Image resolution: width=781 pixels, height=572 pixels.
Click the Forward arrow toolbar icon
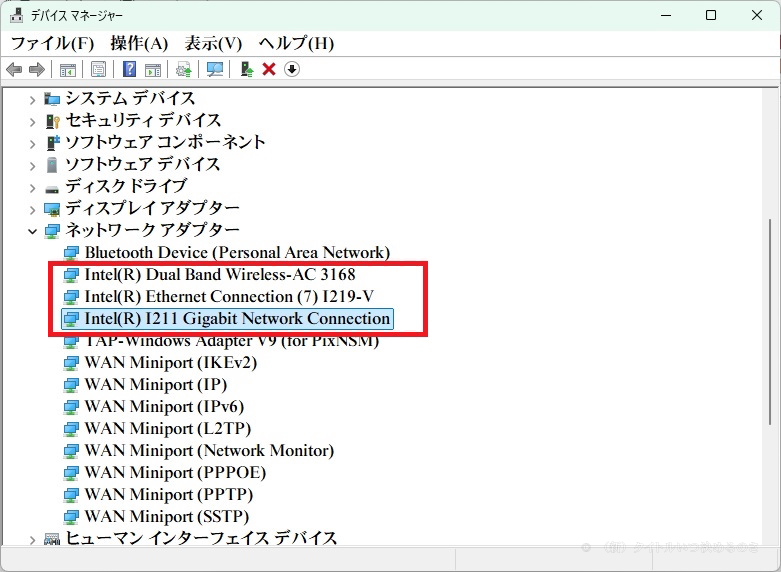point(37,69)
